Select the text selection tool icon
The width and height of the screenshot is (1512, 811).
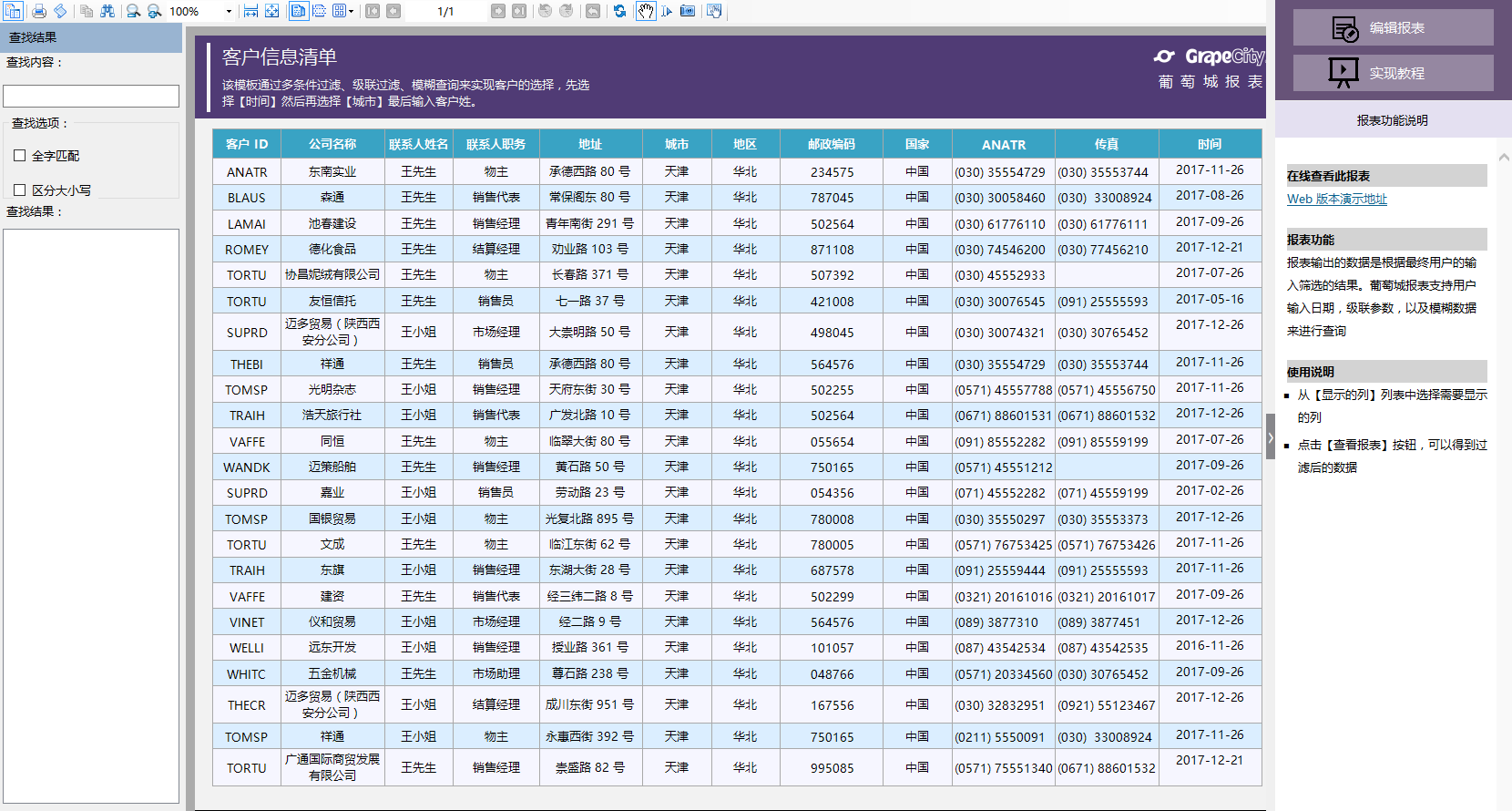coord(667,11)
